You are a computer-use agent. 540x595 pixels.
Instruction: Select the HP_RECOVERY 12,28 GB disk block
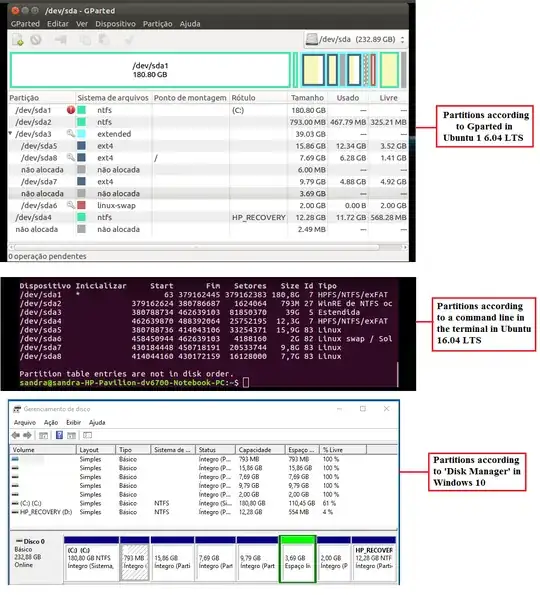tap(374, 558)
